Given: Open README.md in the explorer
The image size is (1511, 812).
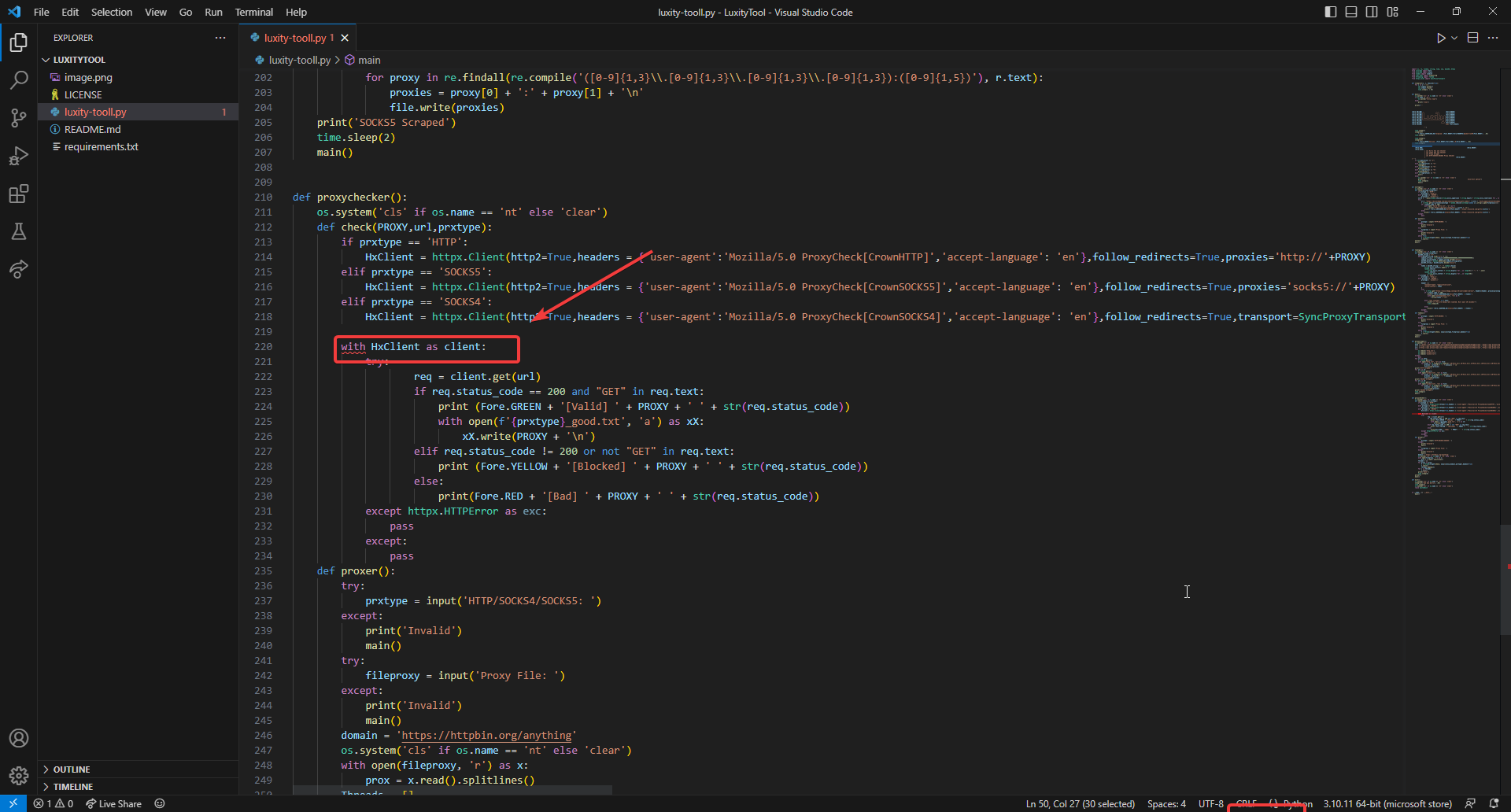Looking at the screenshot, I should pyautogui.click(x=92, y=129).
